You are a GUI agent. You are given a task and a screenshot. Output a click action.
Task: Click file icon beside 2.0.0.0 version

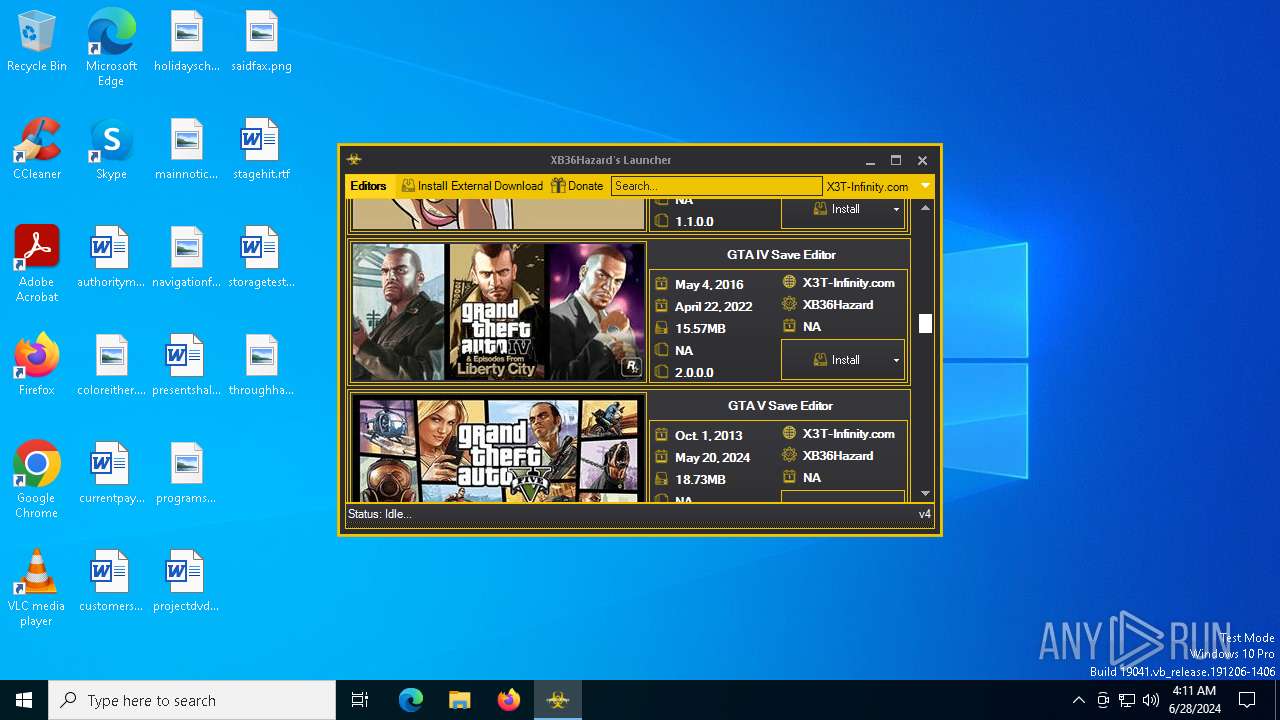click(x=661, y=372)
